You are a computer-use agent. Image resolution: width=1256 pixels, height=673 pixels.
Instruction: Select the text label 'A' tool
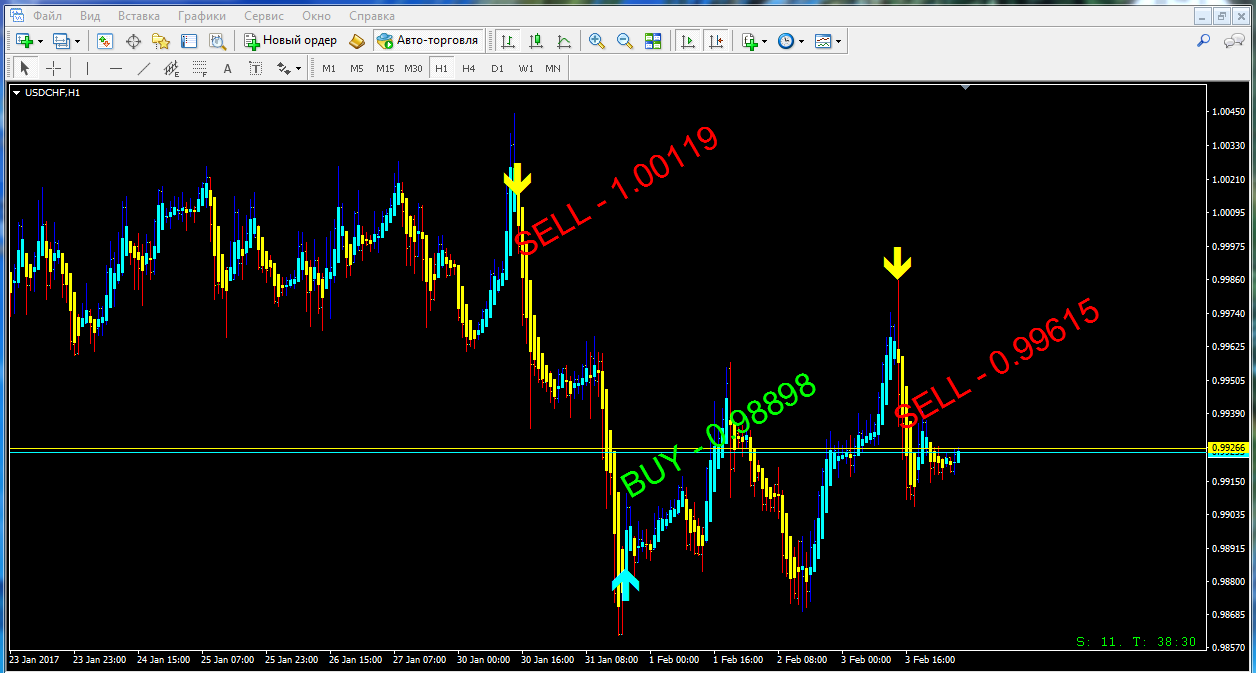(227, 68)
